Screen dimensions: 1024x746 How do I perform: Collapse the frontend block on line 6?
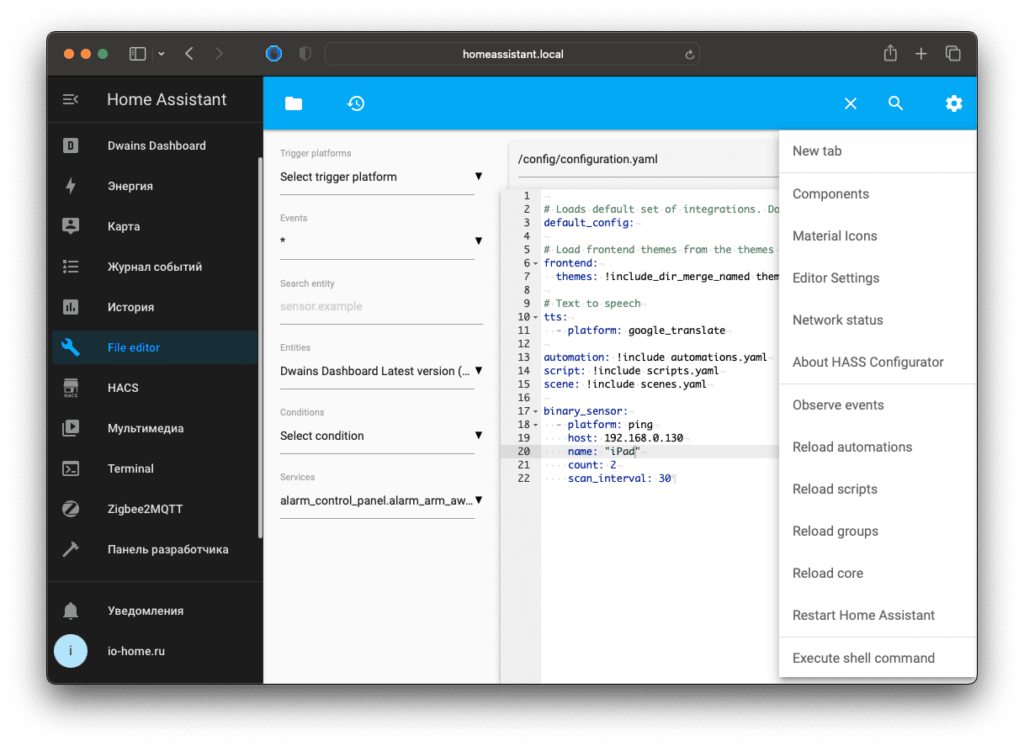536,263
